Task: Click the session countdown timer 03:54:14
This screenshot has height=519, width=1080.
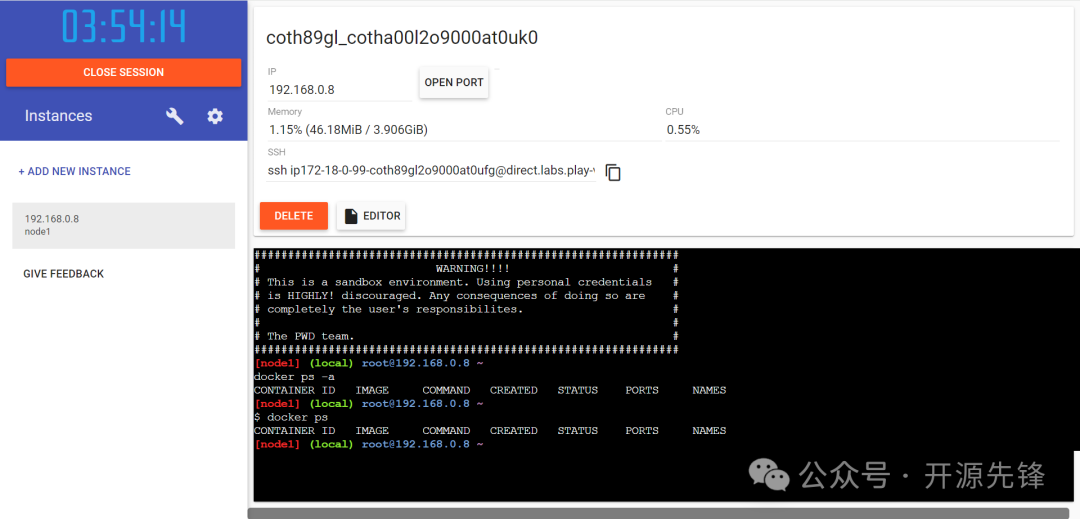Action: (x=124, y=27)
